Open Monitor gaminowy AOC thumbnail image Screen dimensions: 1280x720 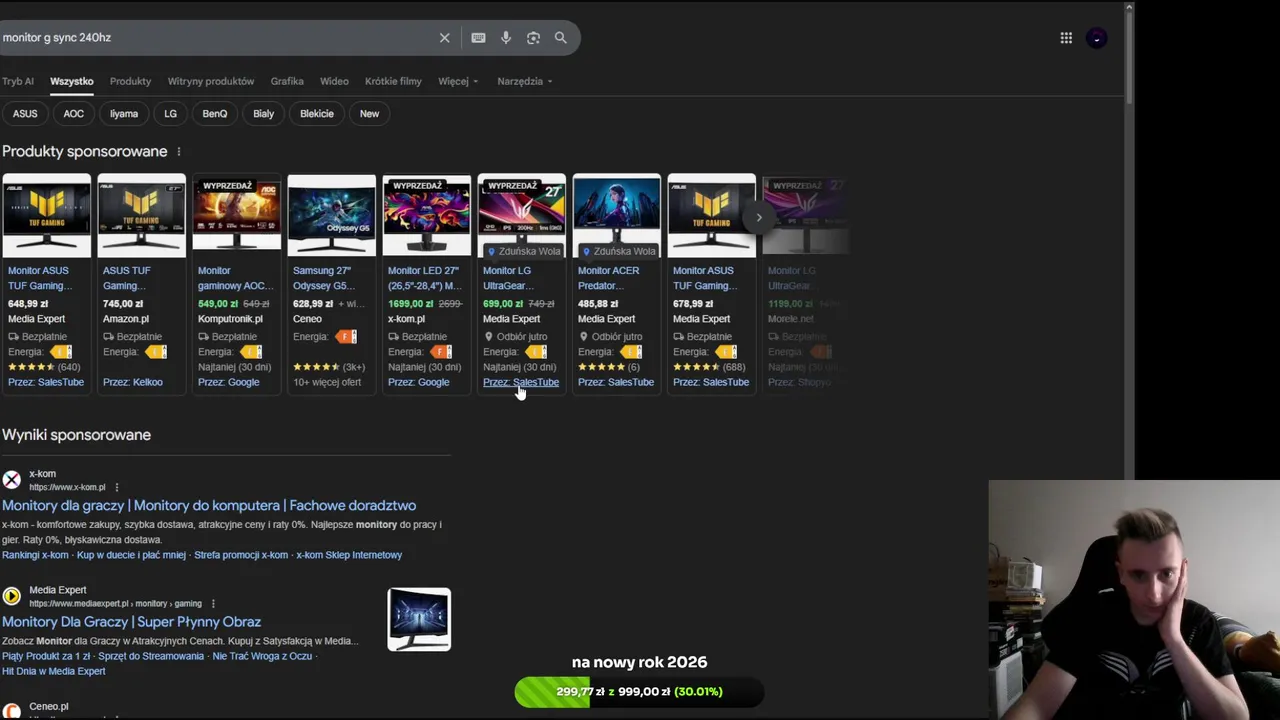[237, 216]
